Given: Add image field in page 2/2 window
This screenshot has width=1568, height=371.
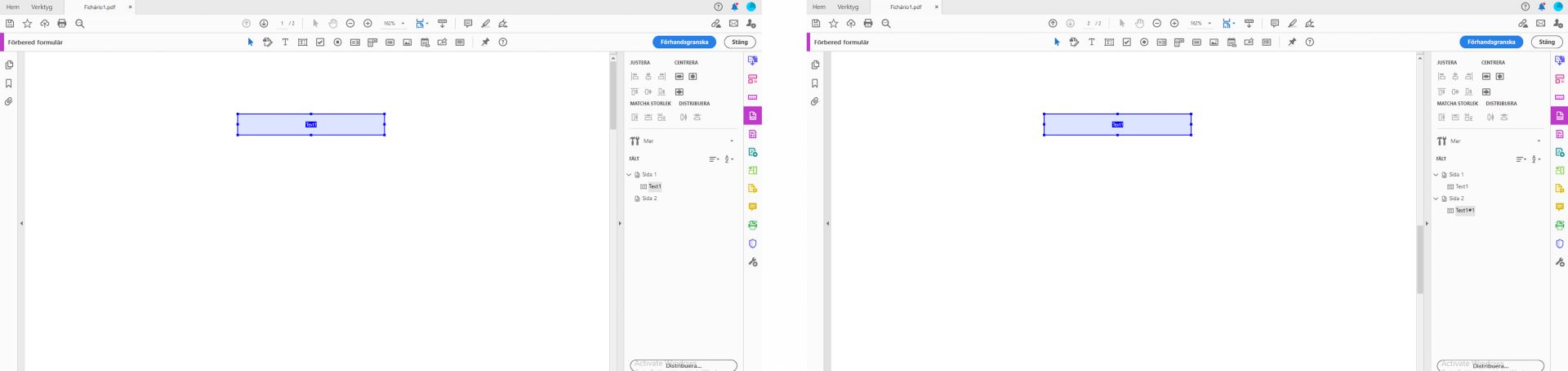Looking at the screenshot, I should [1214, 42].
